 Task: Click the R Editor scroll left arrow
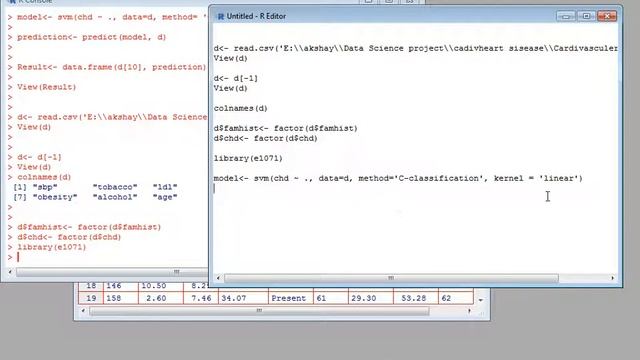coord(218,278)
